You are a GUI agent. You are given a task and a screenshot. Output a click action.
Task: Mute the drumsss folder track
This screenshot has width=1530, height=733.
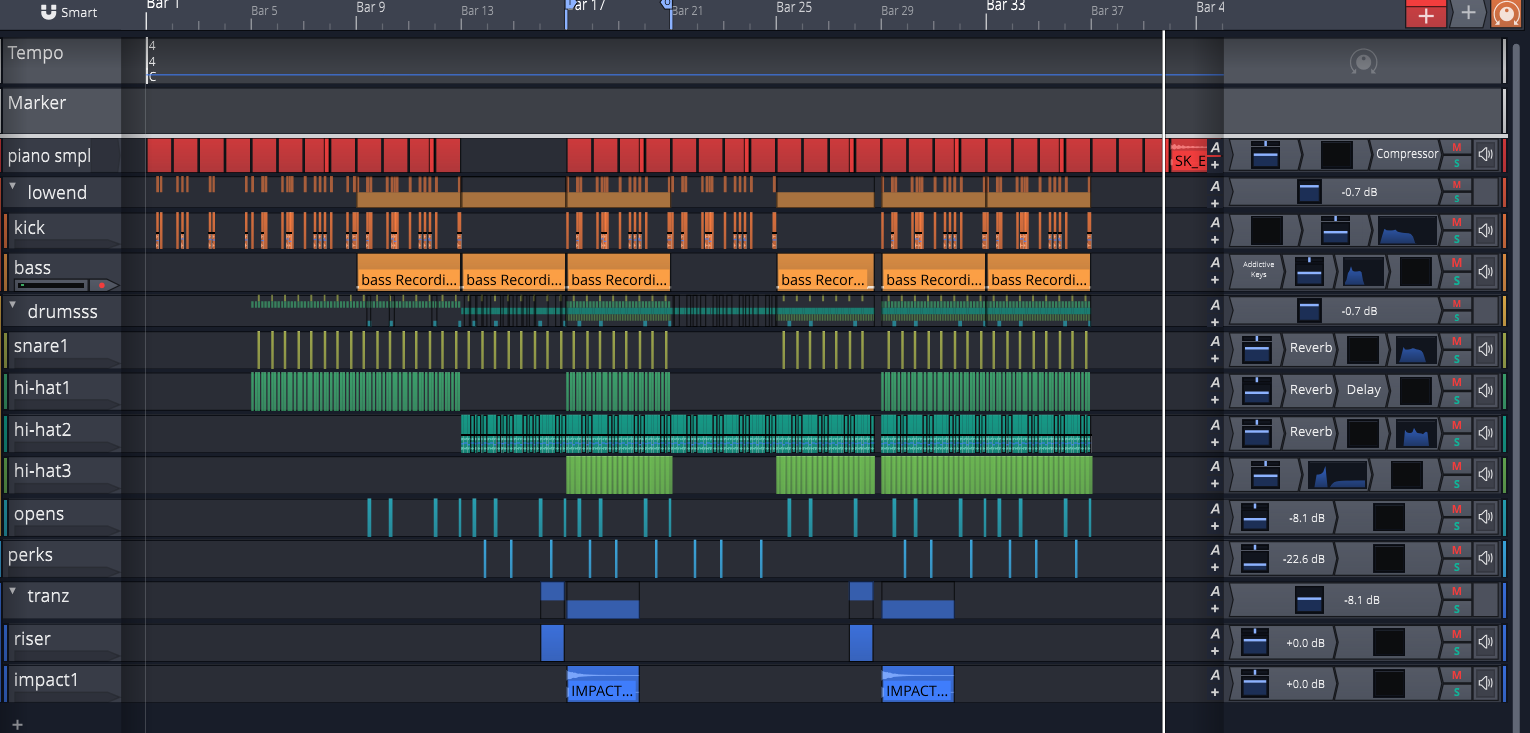click(1456, 304)
